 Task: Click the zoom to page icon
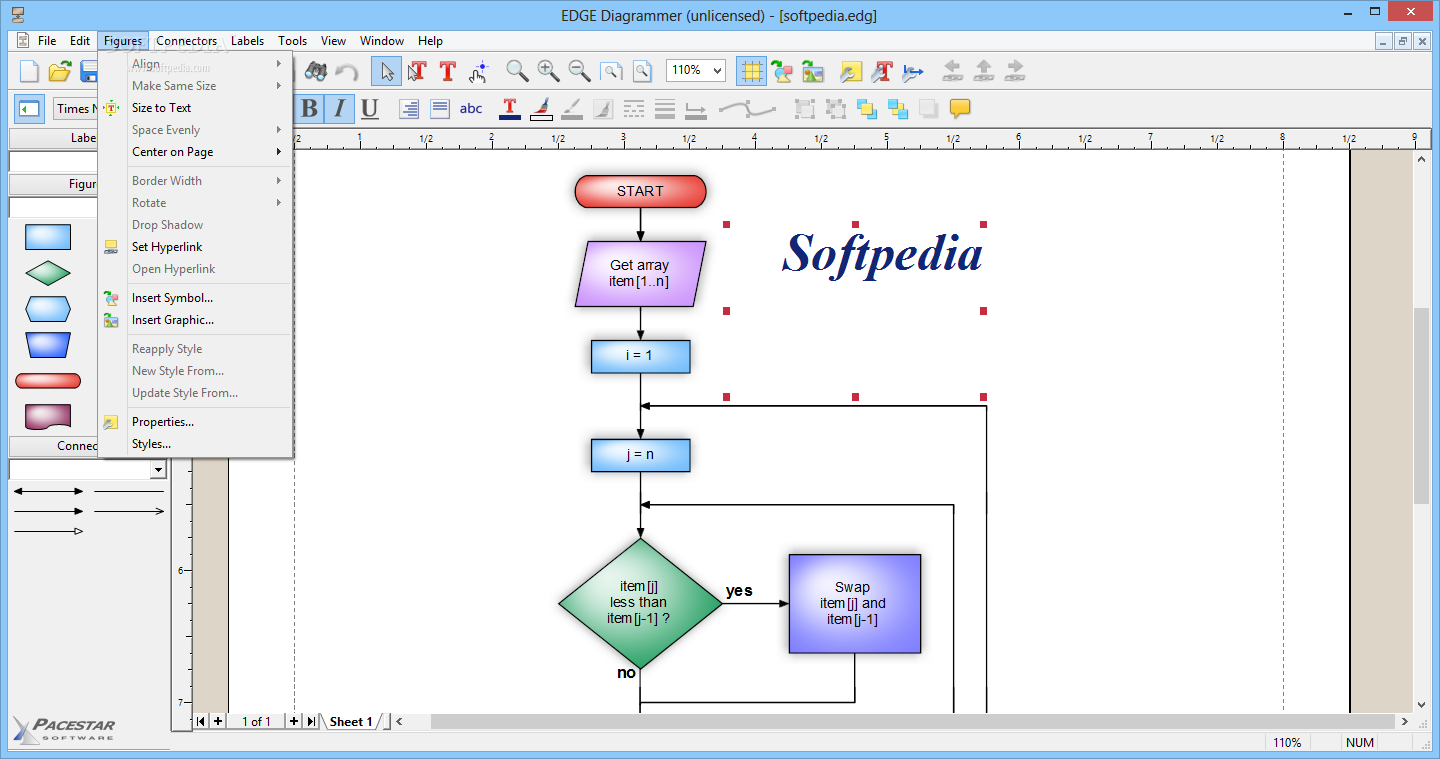pos(641,71)
